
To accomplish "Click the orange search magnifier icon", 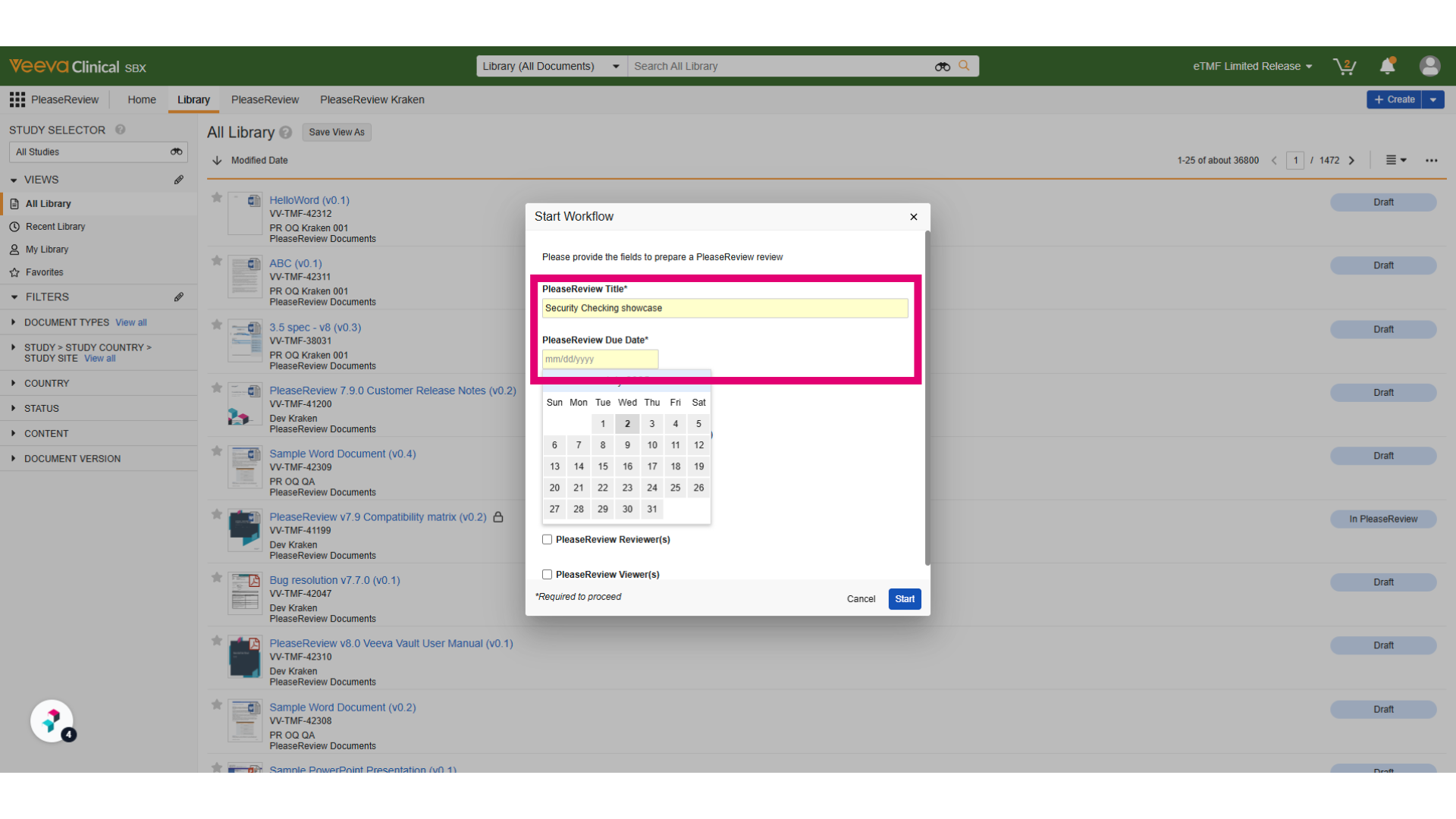I will [964, 66].
